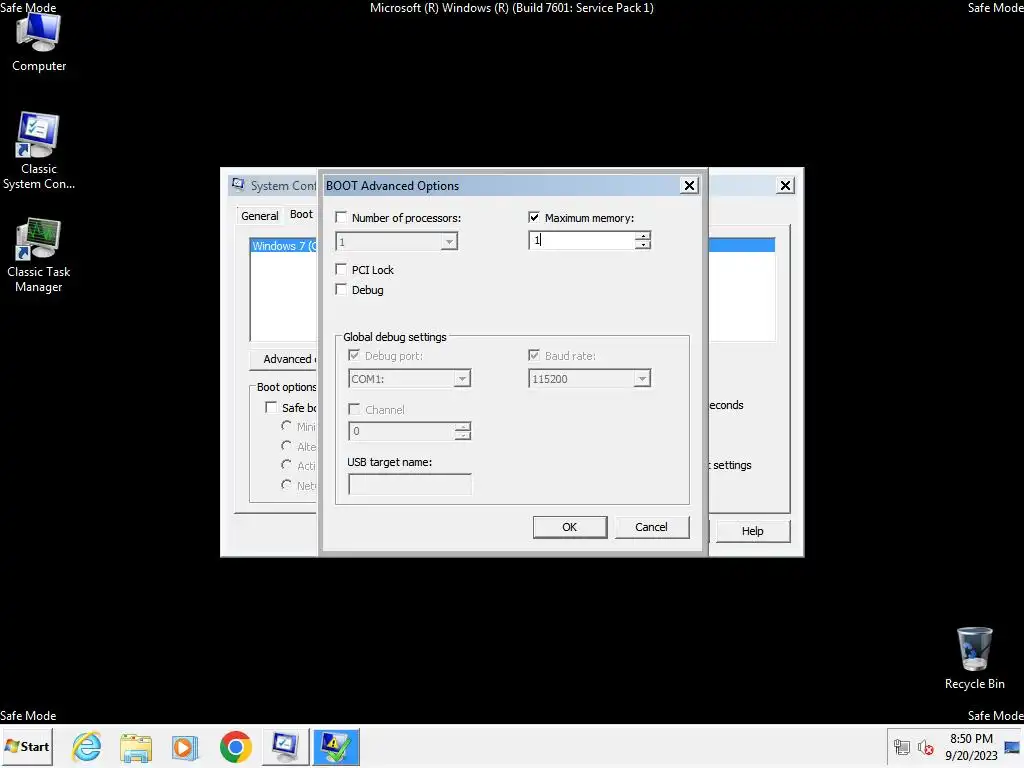Click the System Configuration title bar icon
This screenshot has width=1024, height=768.
(x=238, y=185)
